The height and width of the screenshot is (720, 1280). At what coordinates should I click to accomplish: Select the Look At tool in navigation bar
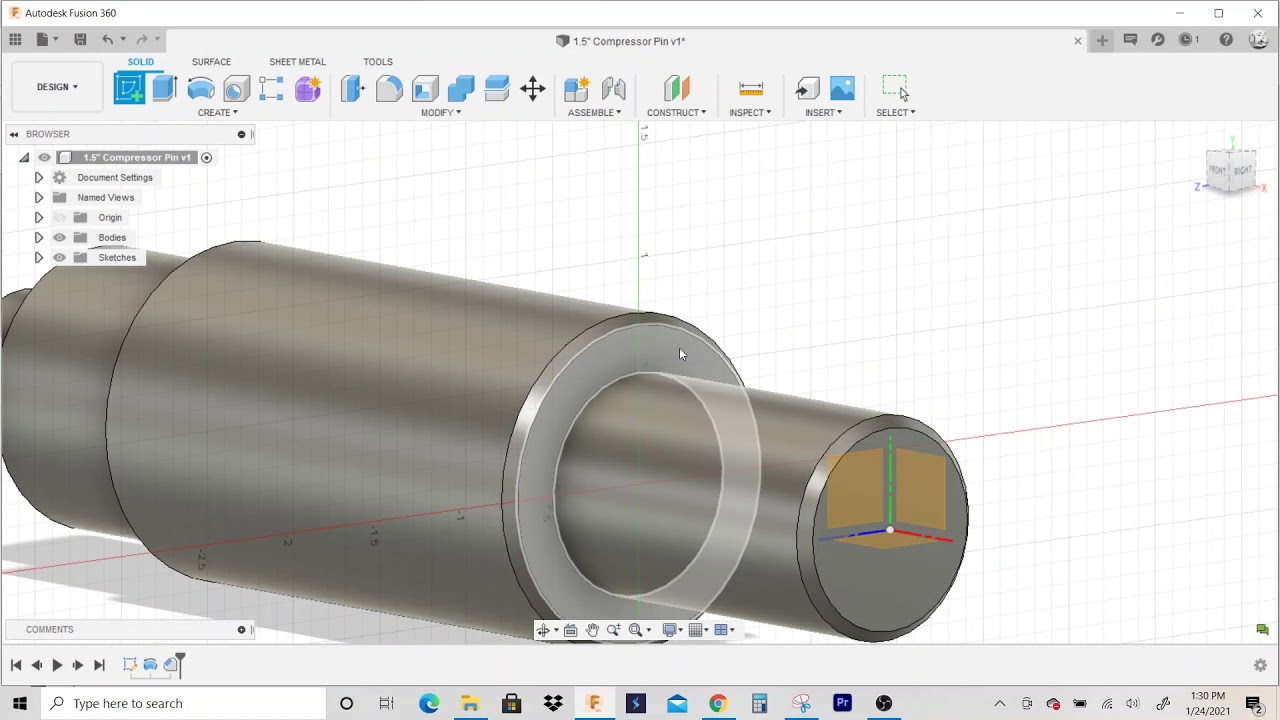[570, 630]
